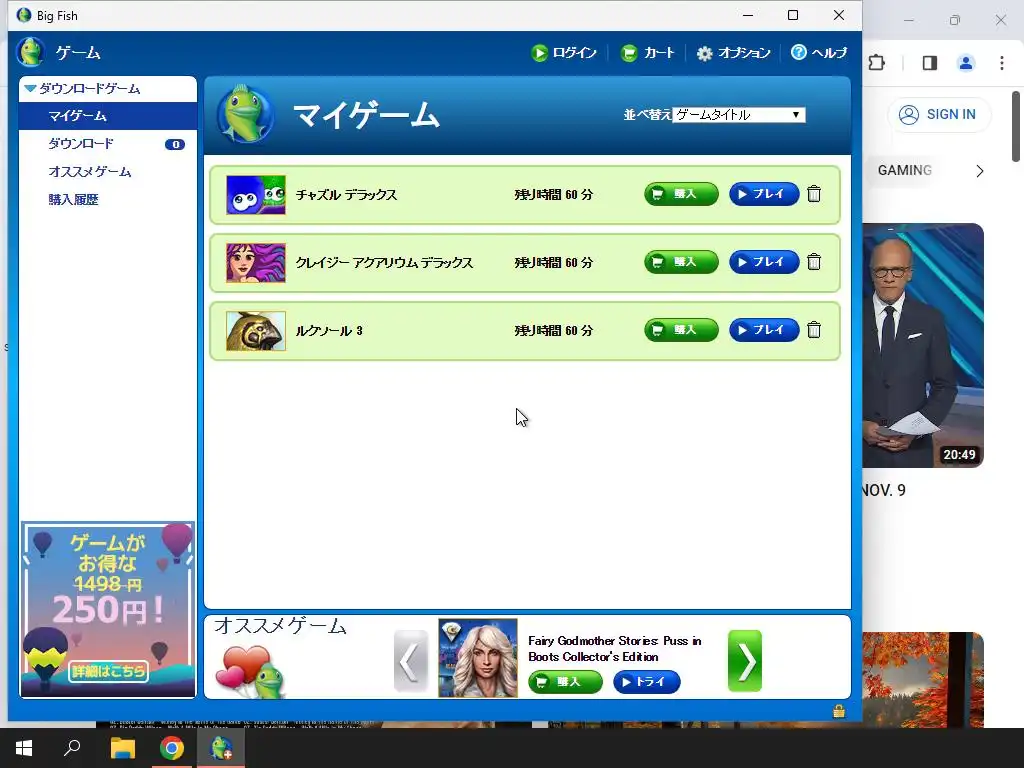Toggle Chrome side panel icon
The width and height of the screenshot is (1024, 768).
[x=929, y=63]
